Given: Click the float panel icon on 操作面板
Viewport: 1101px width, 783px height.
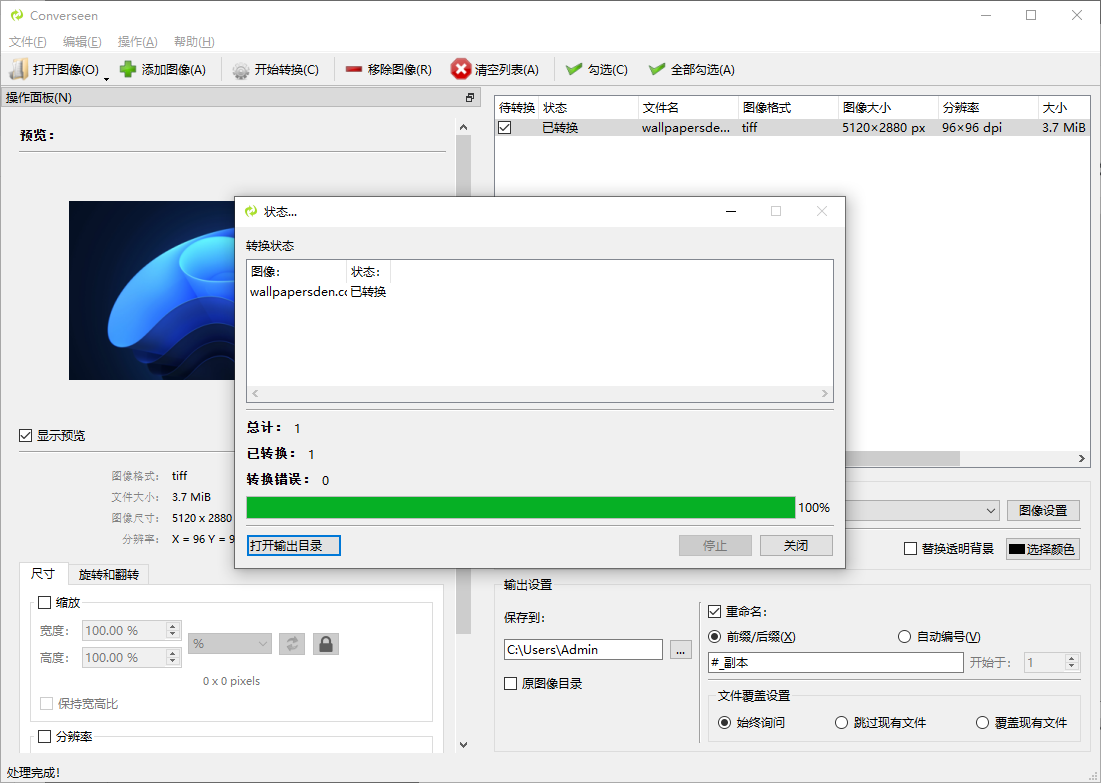Looking at the screenshot, I should [x=469, y=96].
